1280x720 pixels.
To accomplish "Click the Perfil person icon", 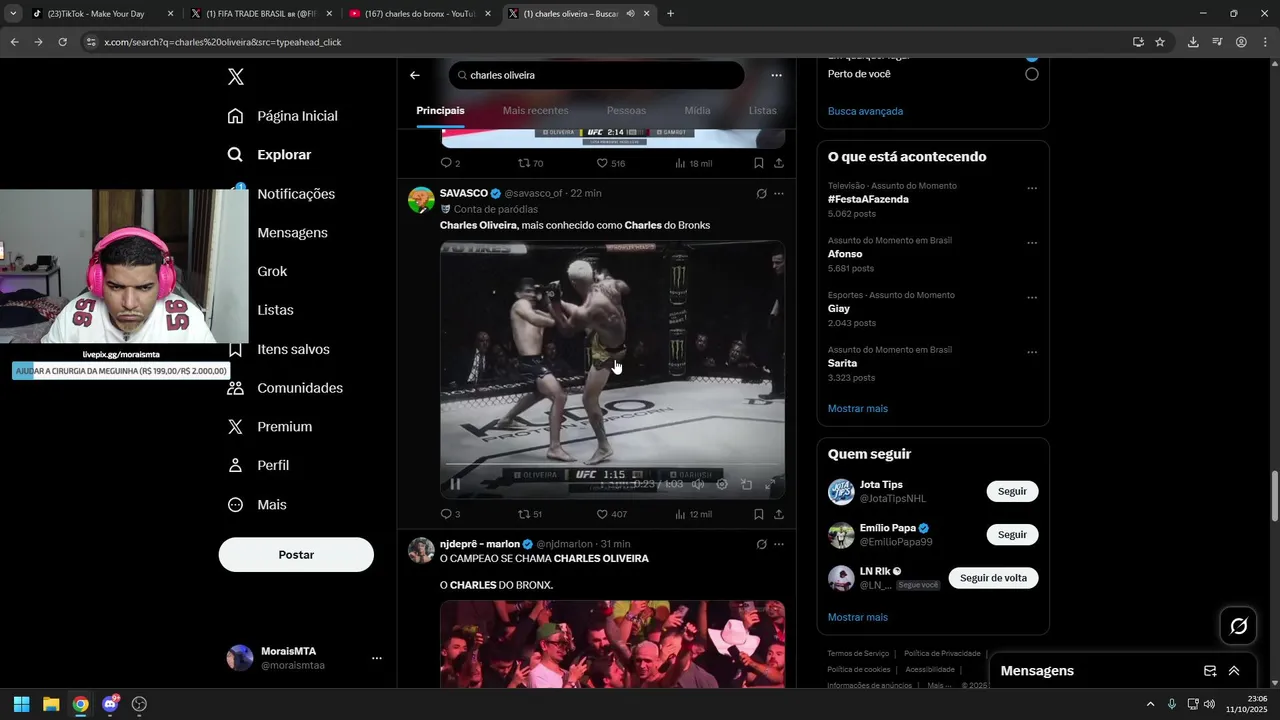I will click(236, 466).
